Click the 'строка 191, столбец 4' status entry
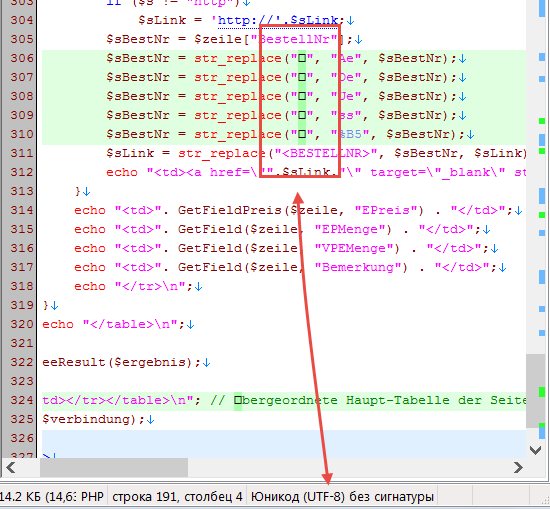This screenshot has width=550, height=509. pos(177,497)
